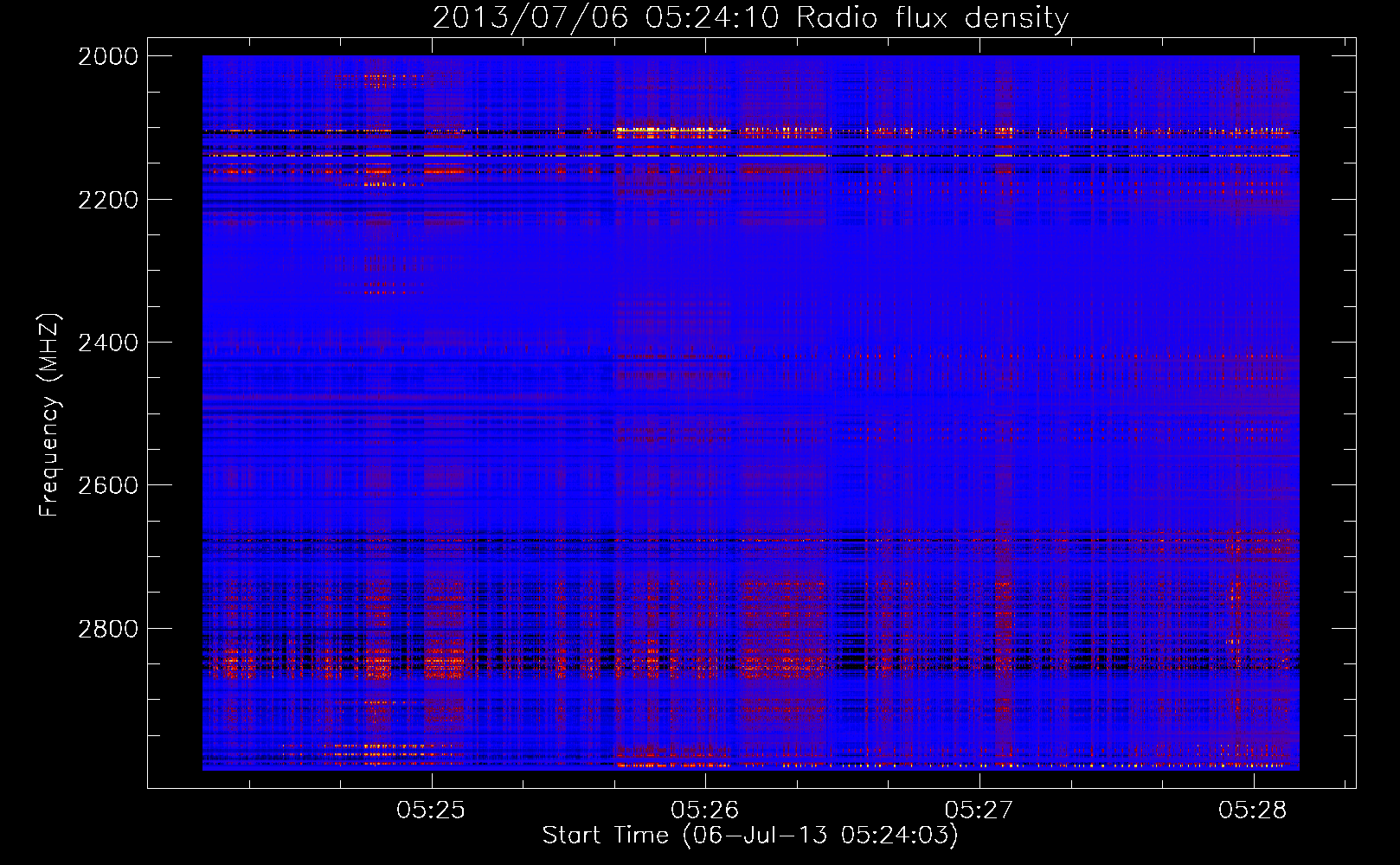Click the plot title "2013/07/06 05:24:10 Radio flux density"
The image size is (1400, 865).
pos(750,17)
